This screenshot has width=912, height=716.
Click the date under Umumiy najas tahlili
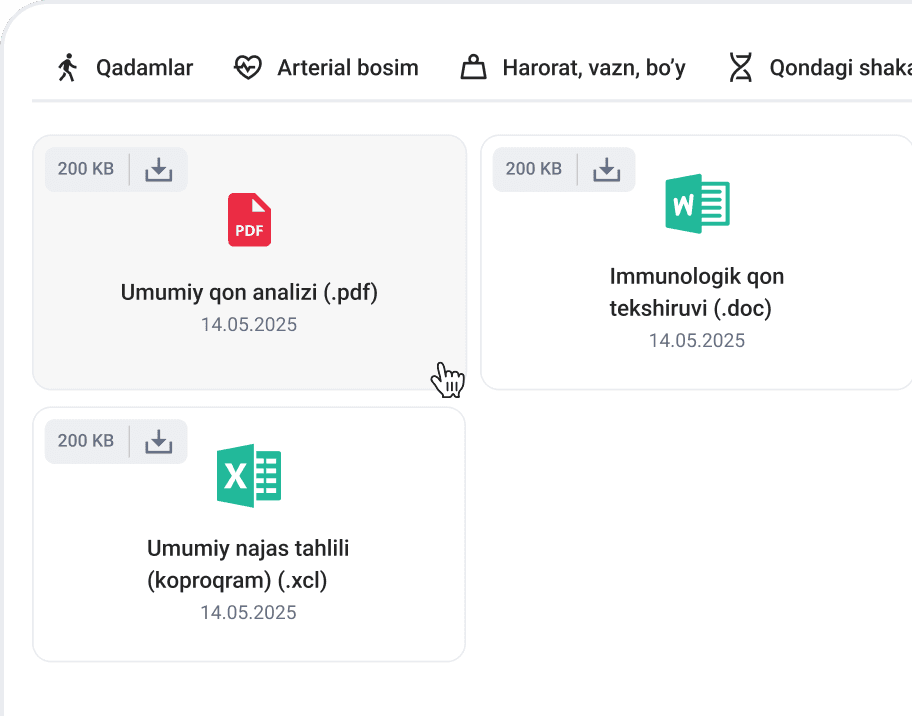tap(248, 613)
